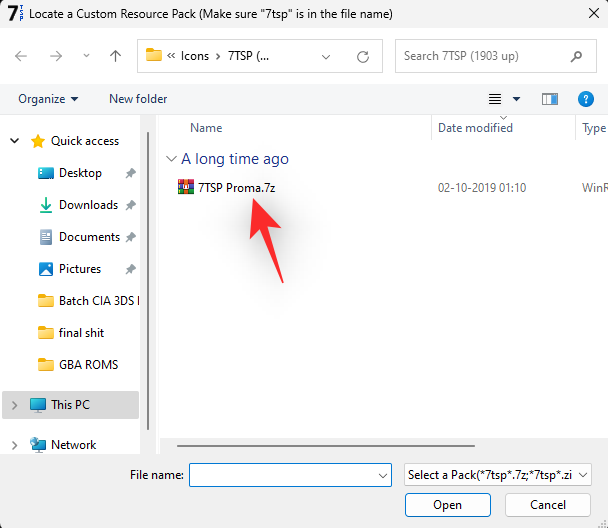Viewport: 608px width, 528px height.
Task: Open the final shit folder
Action: (x=81, y=333)
